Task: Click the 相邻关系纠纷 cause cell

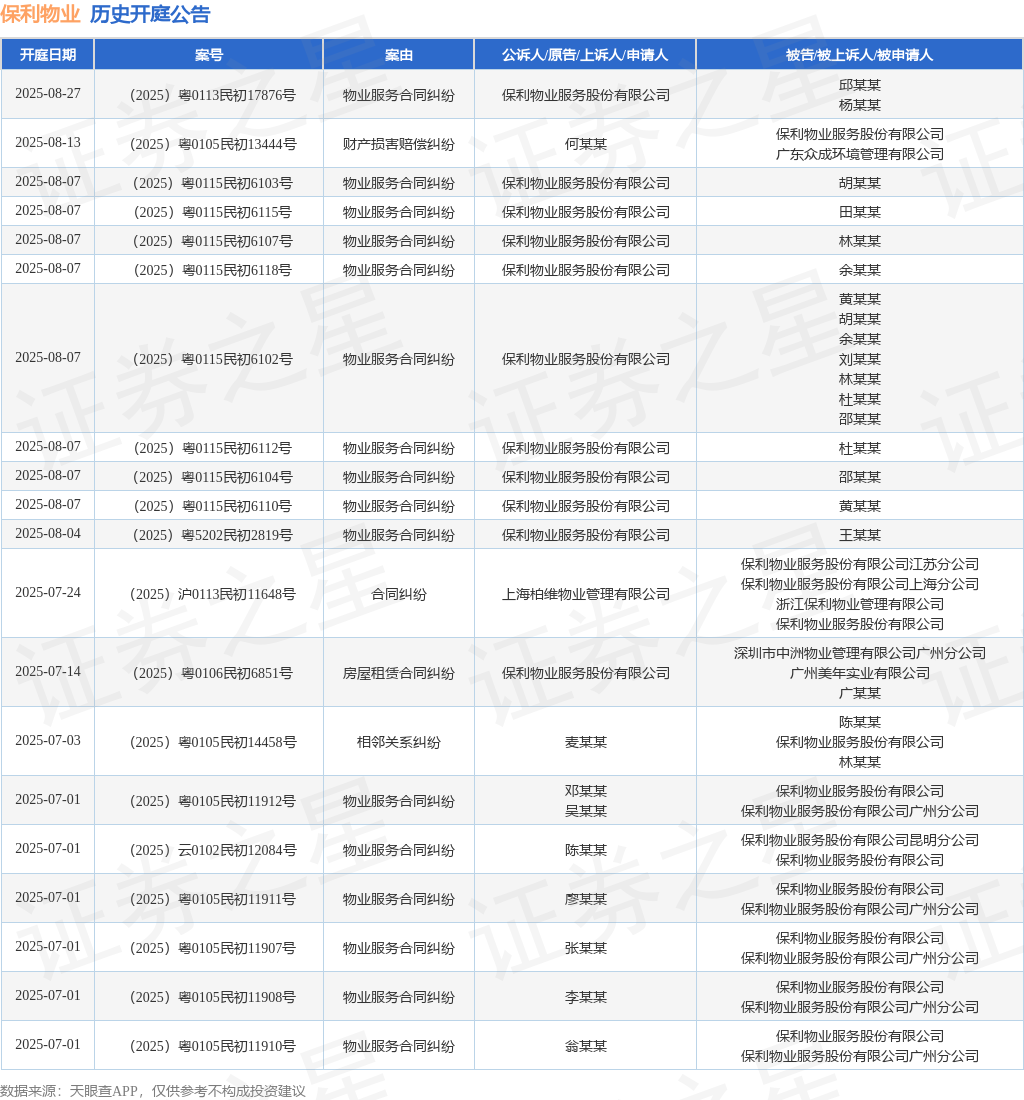Action: 398,742
